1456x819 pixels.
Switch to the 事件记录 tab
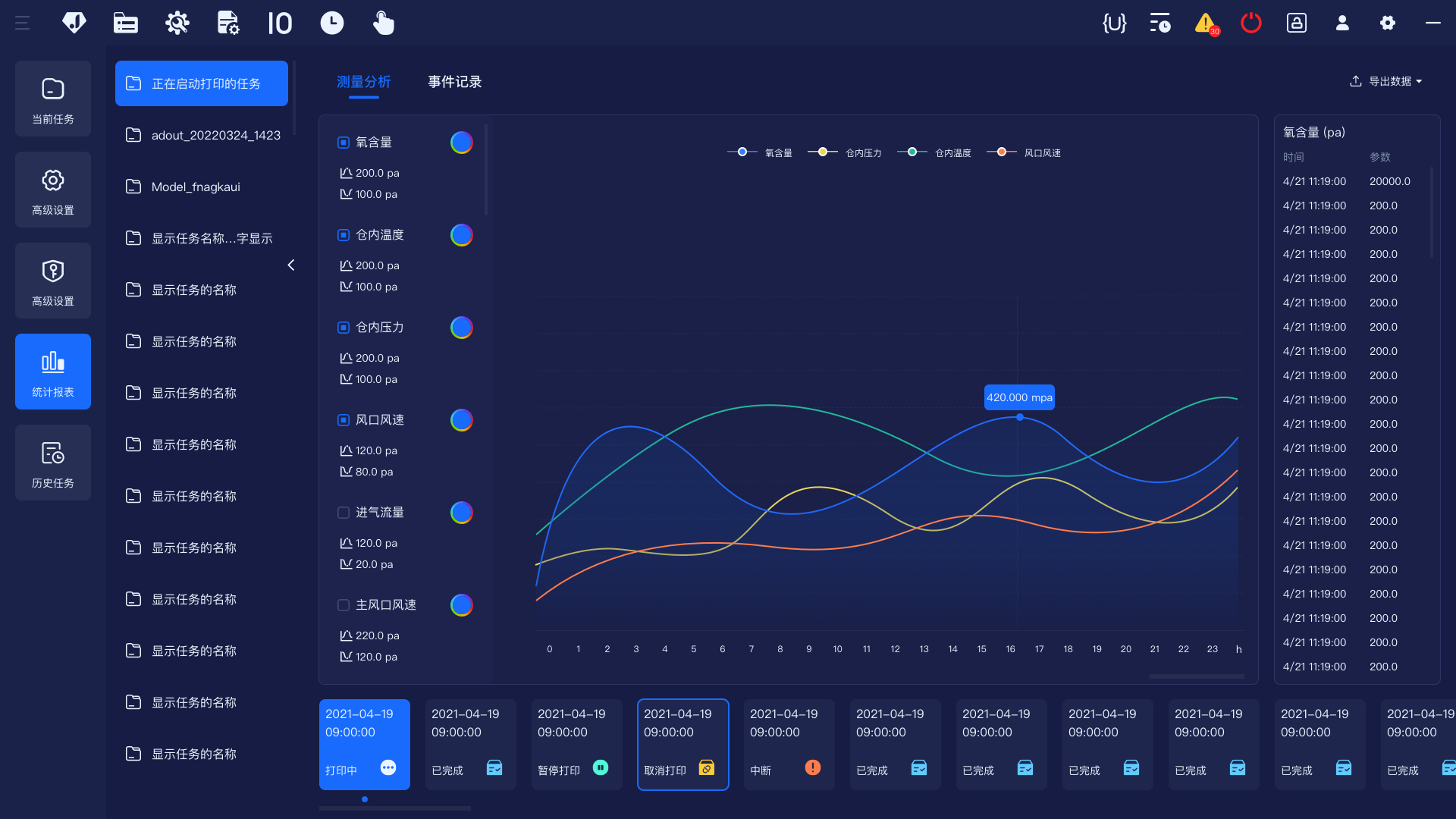click(454, 82)
